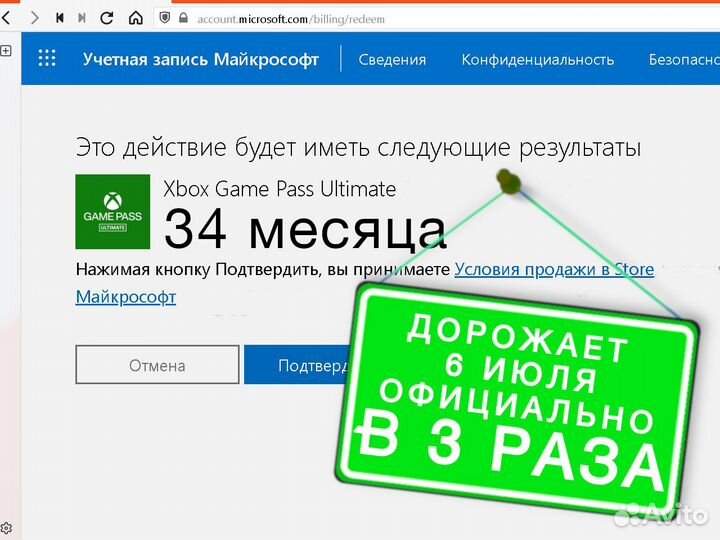Click the heading Это действие будет иметь следующие результаты
This screenshot has height=540, width=720.
tap(358, 147)
